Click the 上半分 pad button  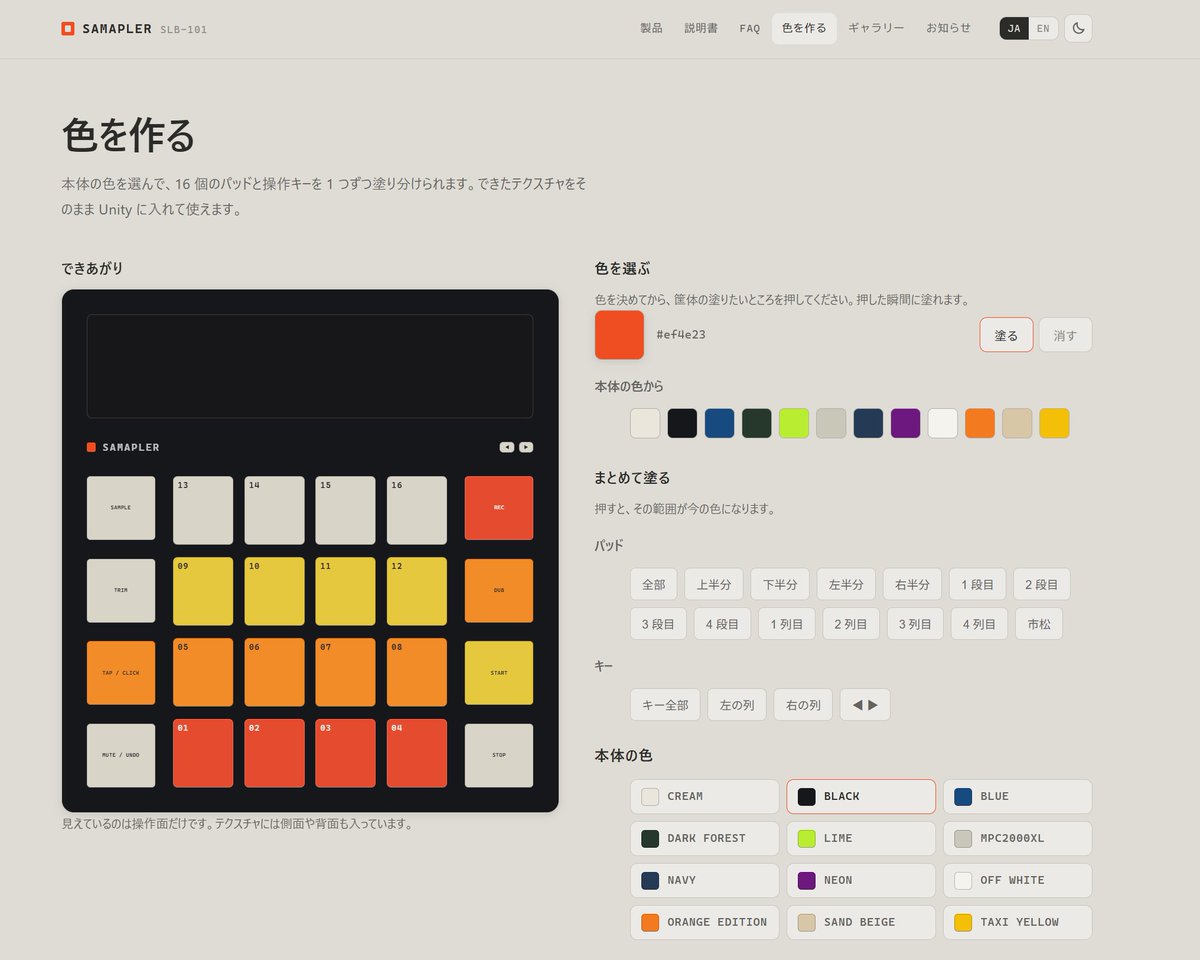[x=714, y=584]
